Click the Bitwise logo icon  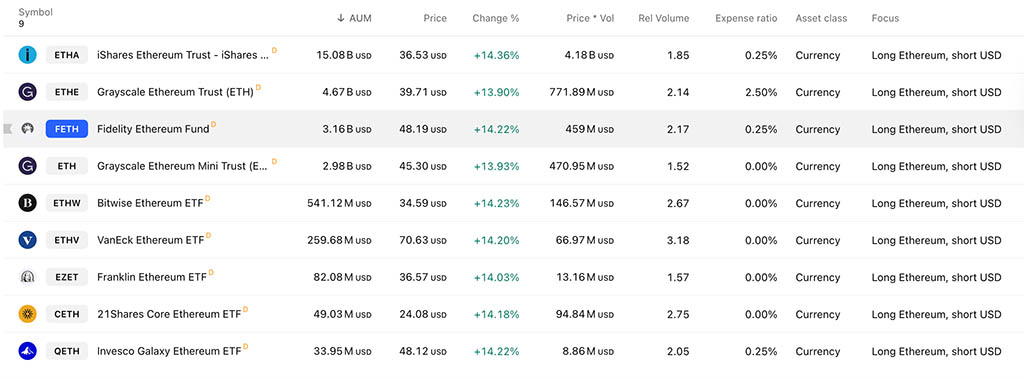pos(27,203)
